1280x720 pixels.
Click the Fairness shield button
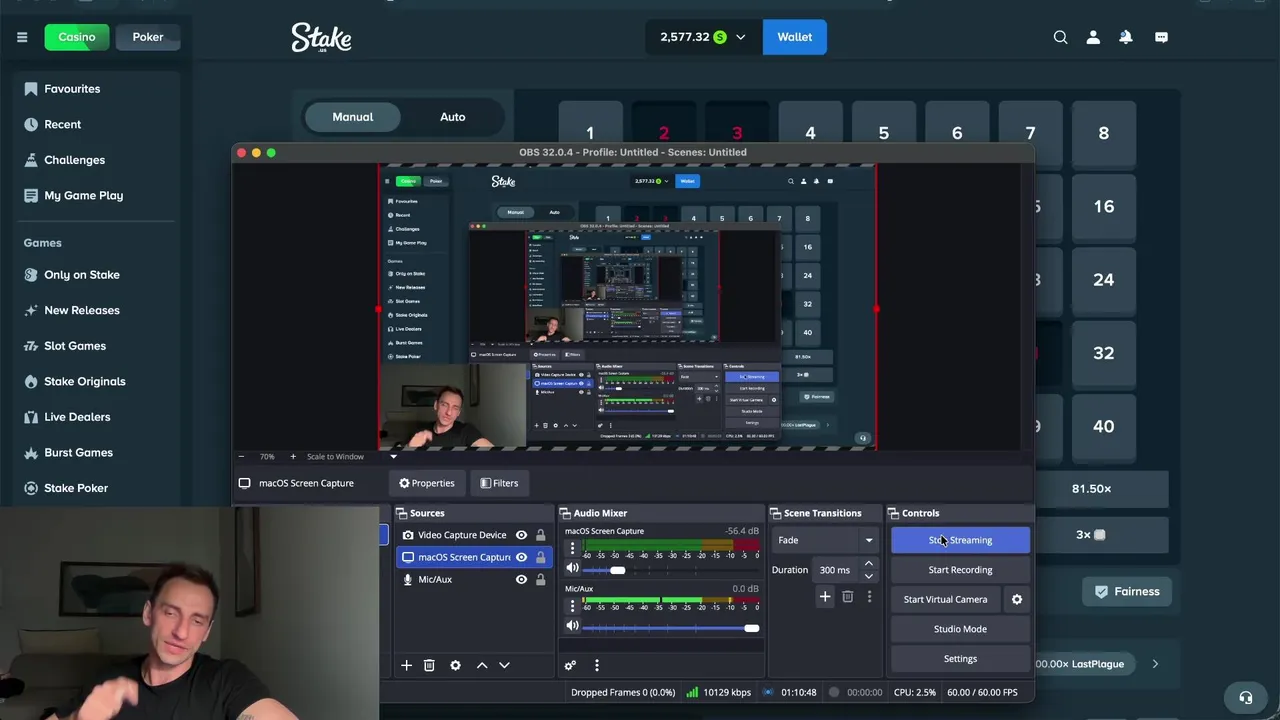1127,591
